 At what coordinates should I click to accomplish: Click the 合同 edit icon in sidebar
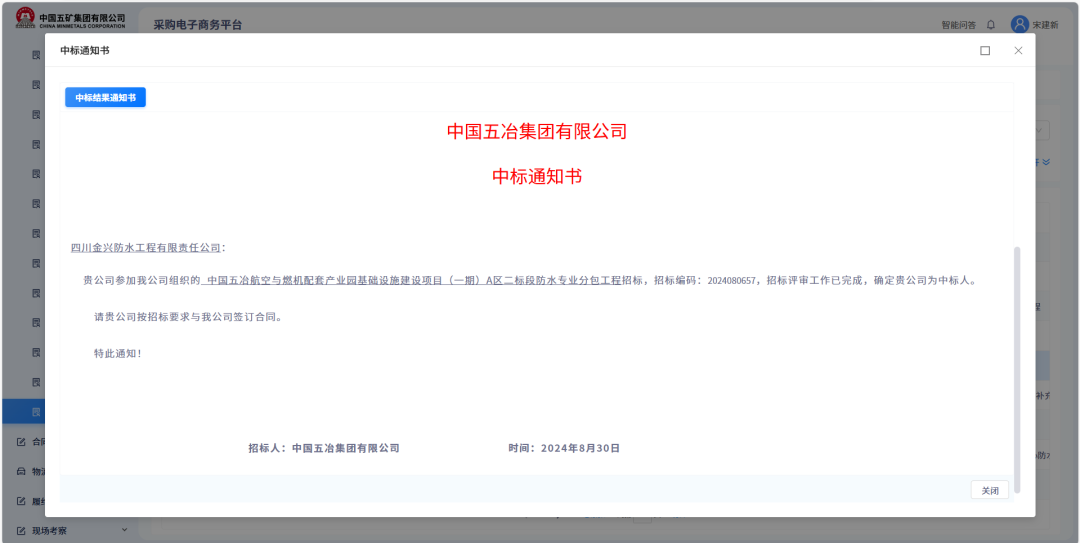tap(21, 441)
